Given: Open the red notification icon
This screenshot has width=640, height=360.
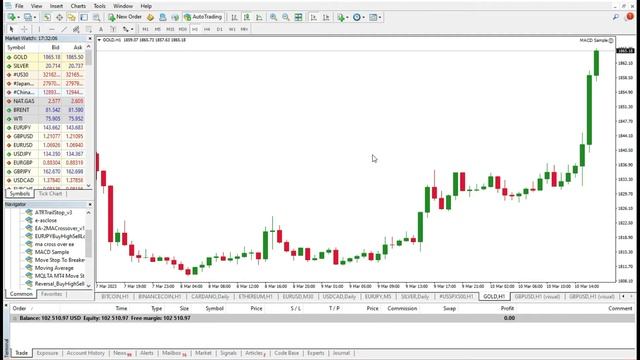Looking at the screenshot, I should 630,16.
